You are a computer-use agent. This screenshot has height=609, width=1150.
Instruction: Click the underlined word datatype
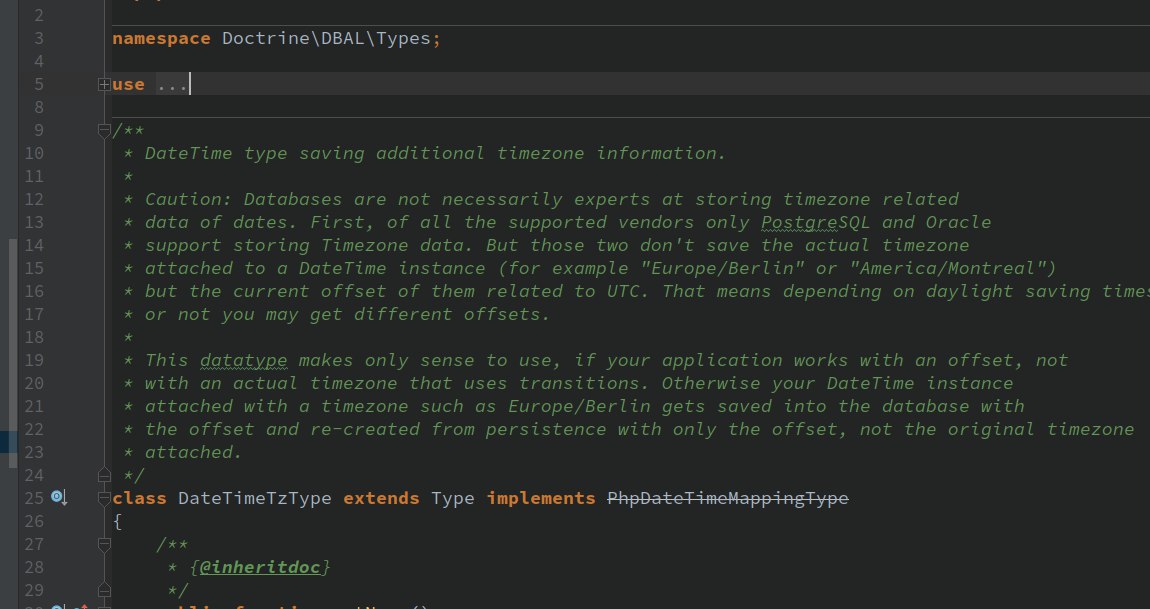[x=243, y=360]
